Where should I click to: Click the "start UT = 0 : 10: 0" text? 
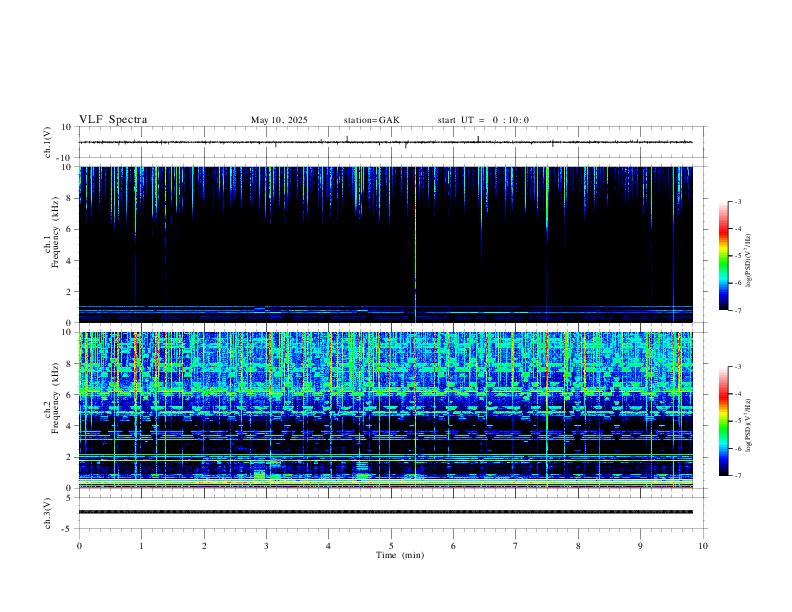point(483,120)
